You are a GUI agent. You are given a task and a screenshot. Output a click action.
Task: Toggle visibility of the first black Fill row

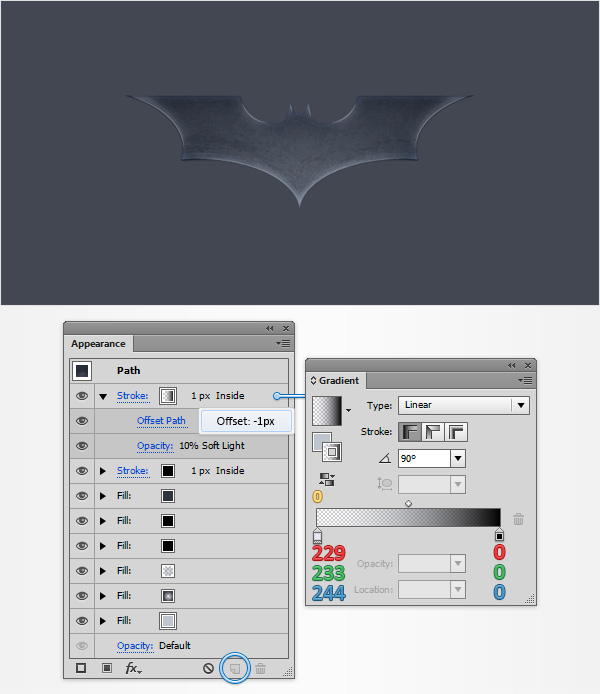point(82,521)
